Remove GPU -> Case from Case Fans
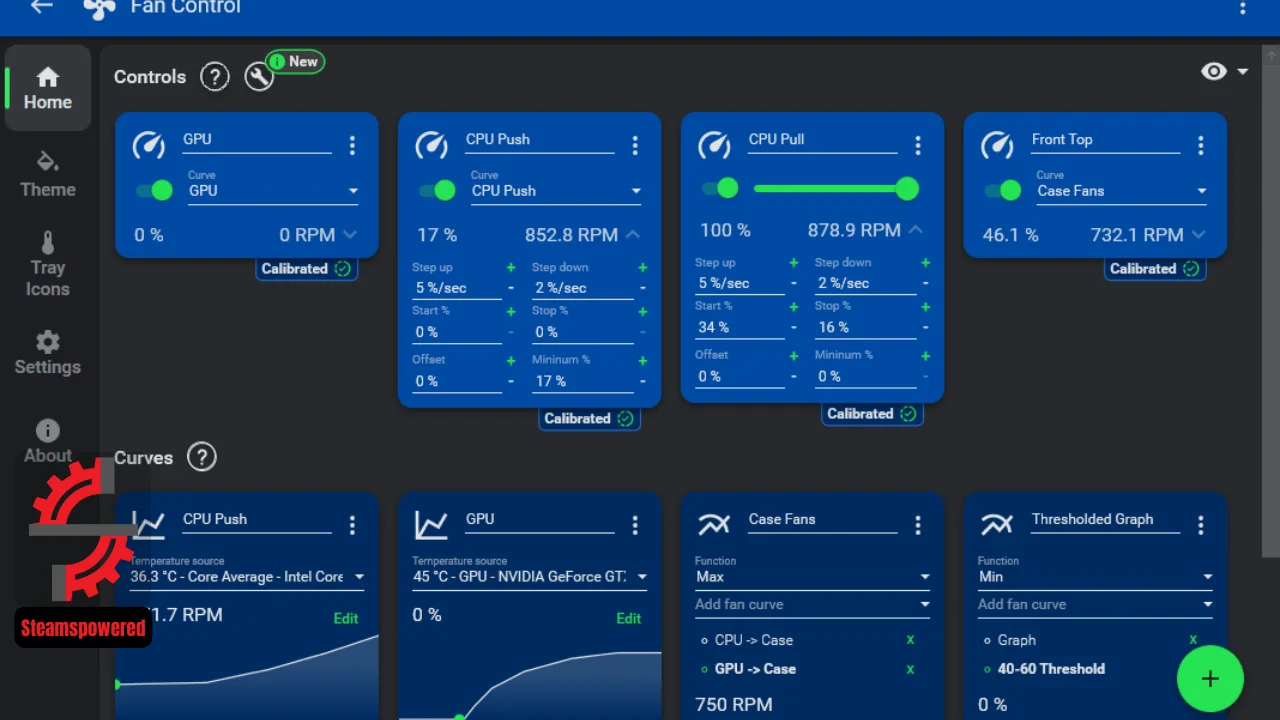The image size is (1280, 720). click(x=910, y=669)
